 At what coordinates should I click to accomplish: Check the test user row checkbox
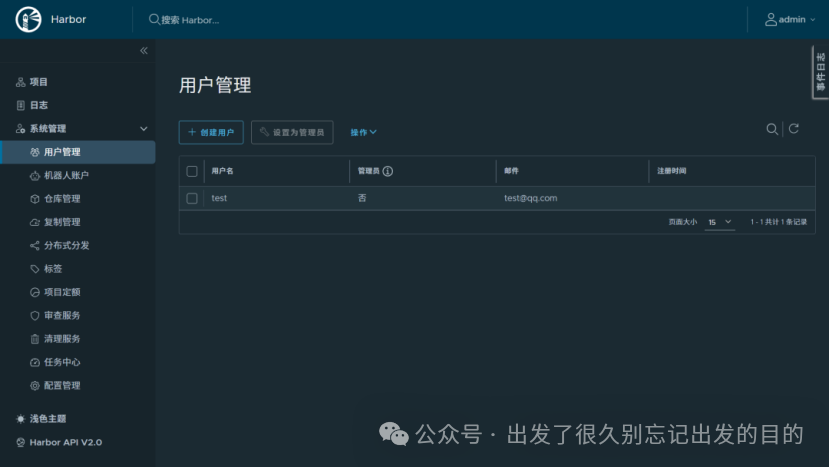point(192,198)
